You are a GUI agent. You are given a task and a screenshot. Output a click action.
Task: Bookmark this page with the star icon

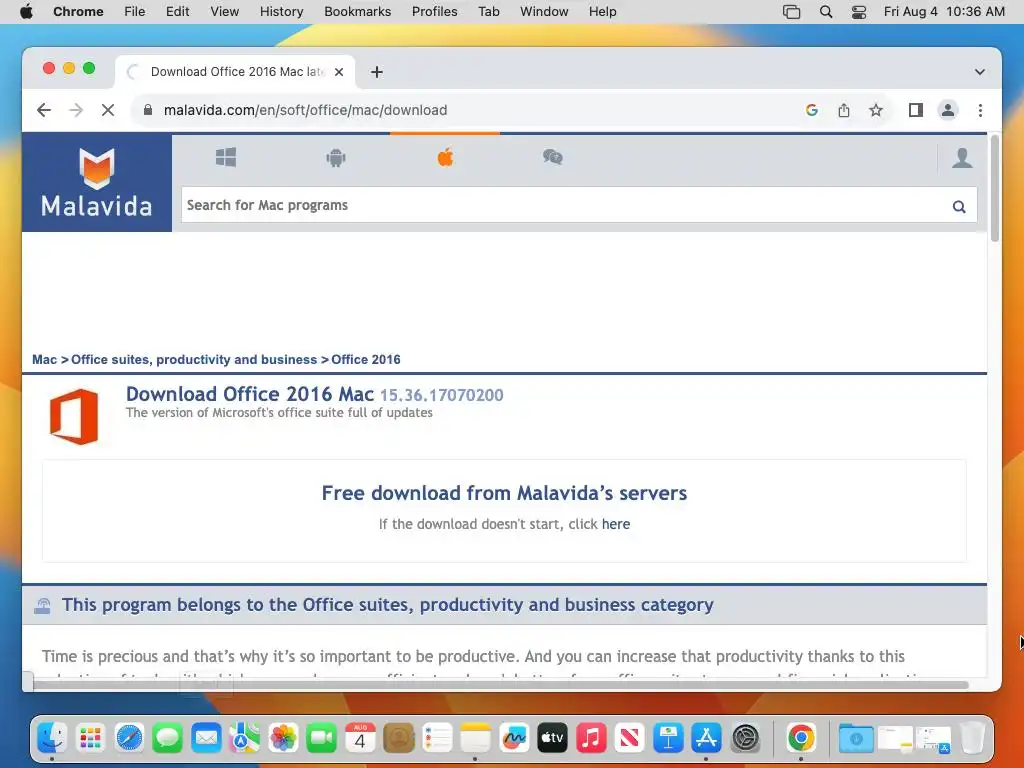pos(876,110)
